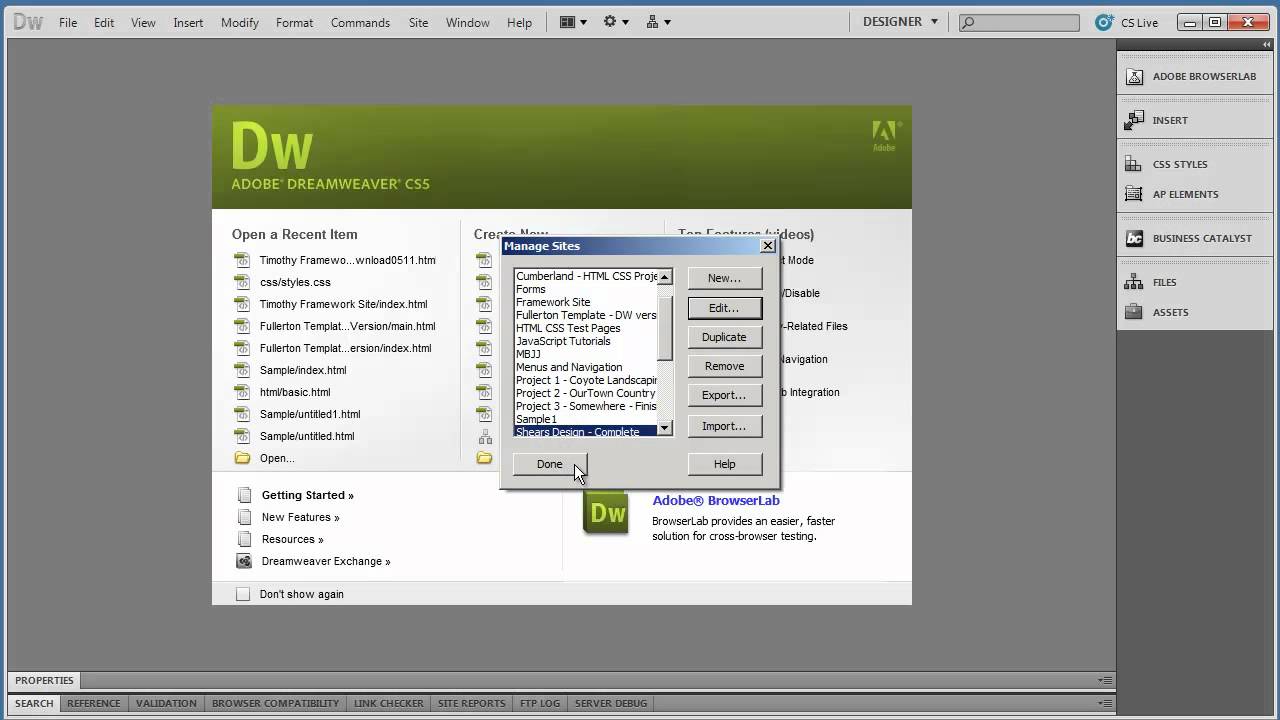This screenshot has width=1280, height=720.
Task: Check the Don't show again box
Action: click(242, 594)
